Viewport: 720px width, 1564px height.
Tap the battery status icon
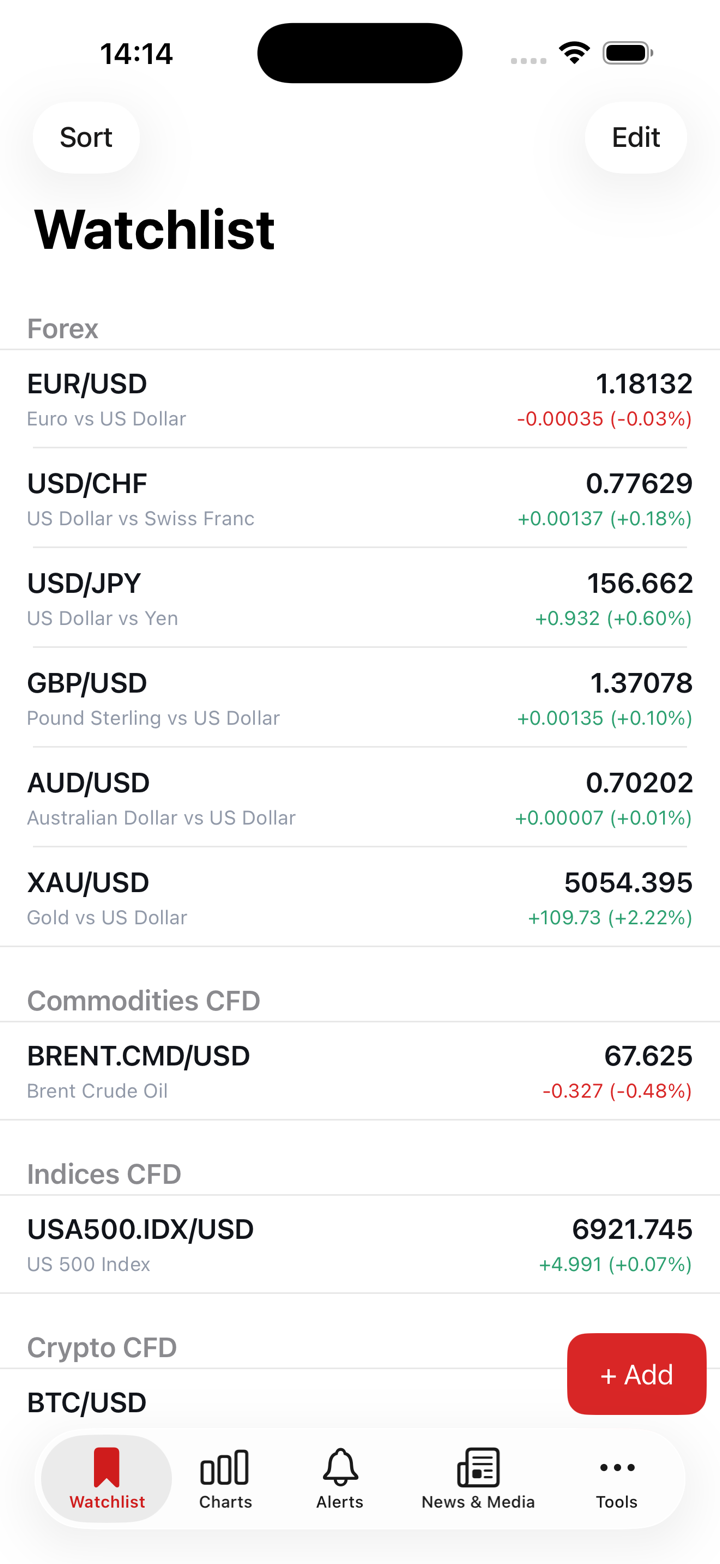coord(628,53)
